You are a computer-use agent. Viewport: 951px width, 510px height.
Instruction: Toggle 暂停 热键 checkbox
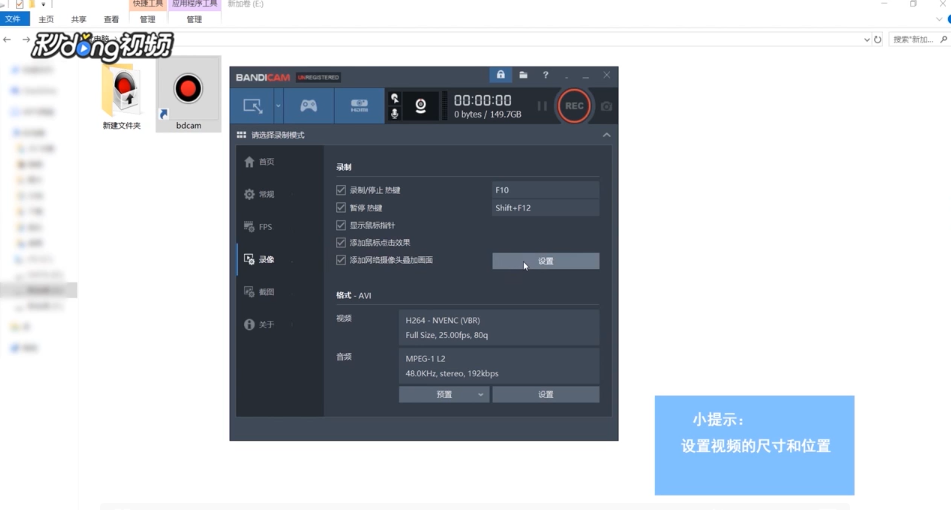click(341, 207)
